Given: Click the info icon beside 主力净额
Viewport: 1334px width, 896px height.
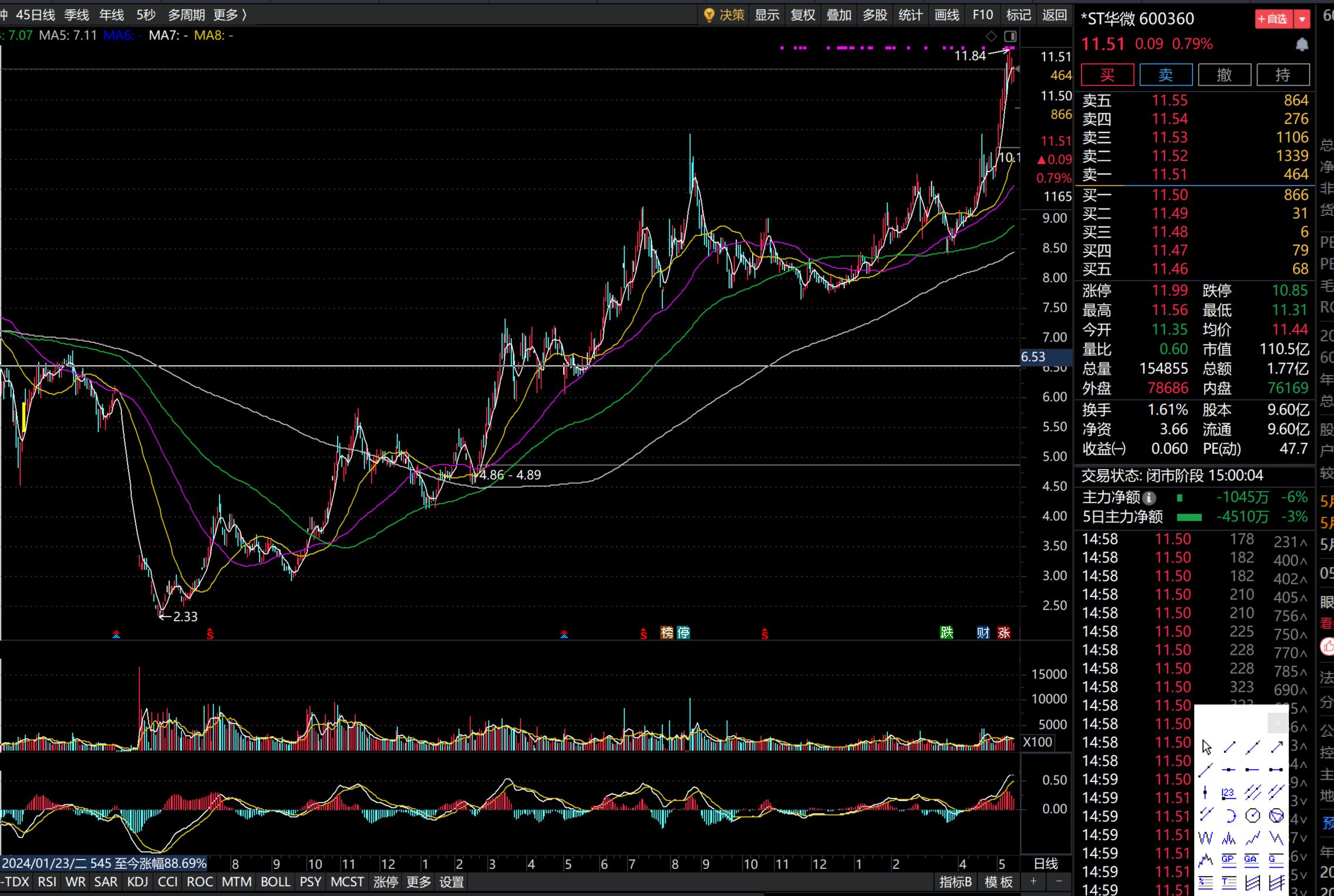Looking at the screenshot, I should (1150, 498).
